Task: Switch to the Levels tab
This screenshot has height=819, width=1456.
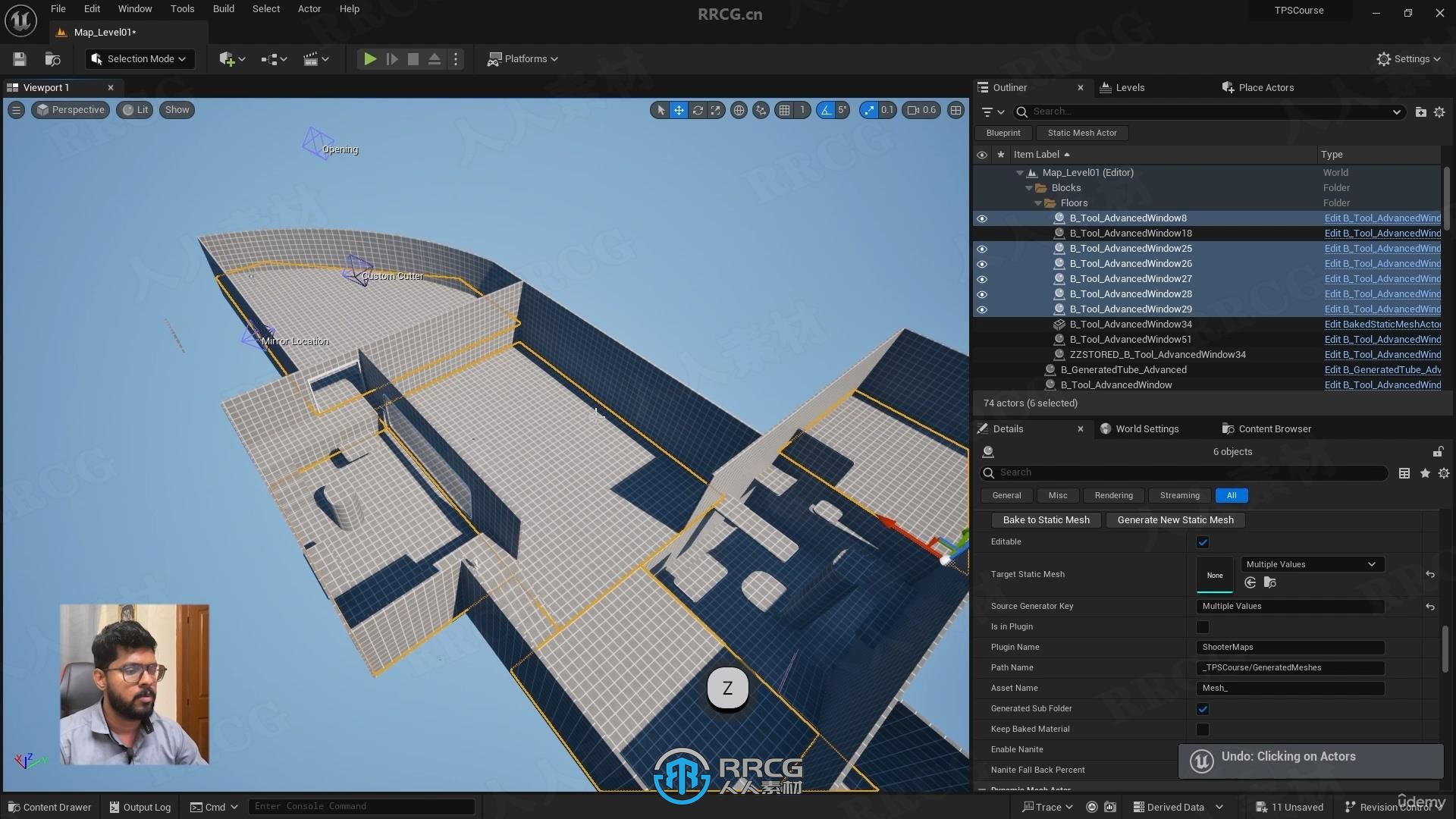Action: coord(1122,88)
